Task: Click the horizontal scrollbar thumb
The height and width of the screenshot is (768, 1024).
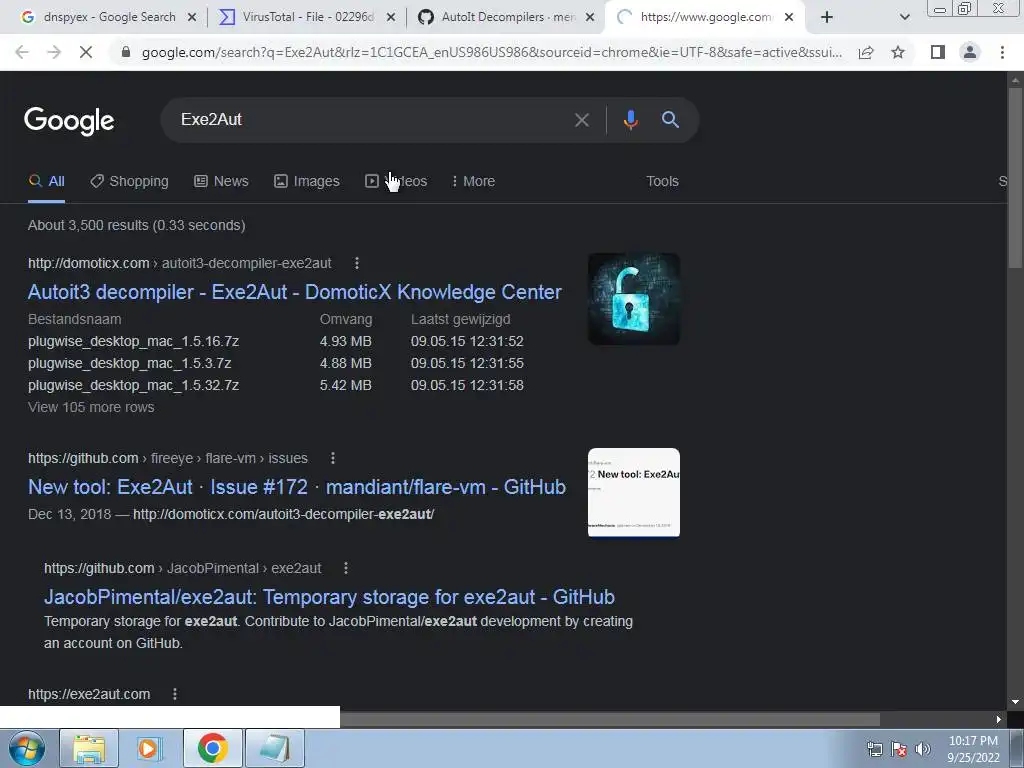Action: tap(610, 720)
